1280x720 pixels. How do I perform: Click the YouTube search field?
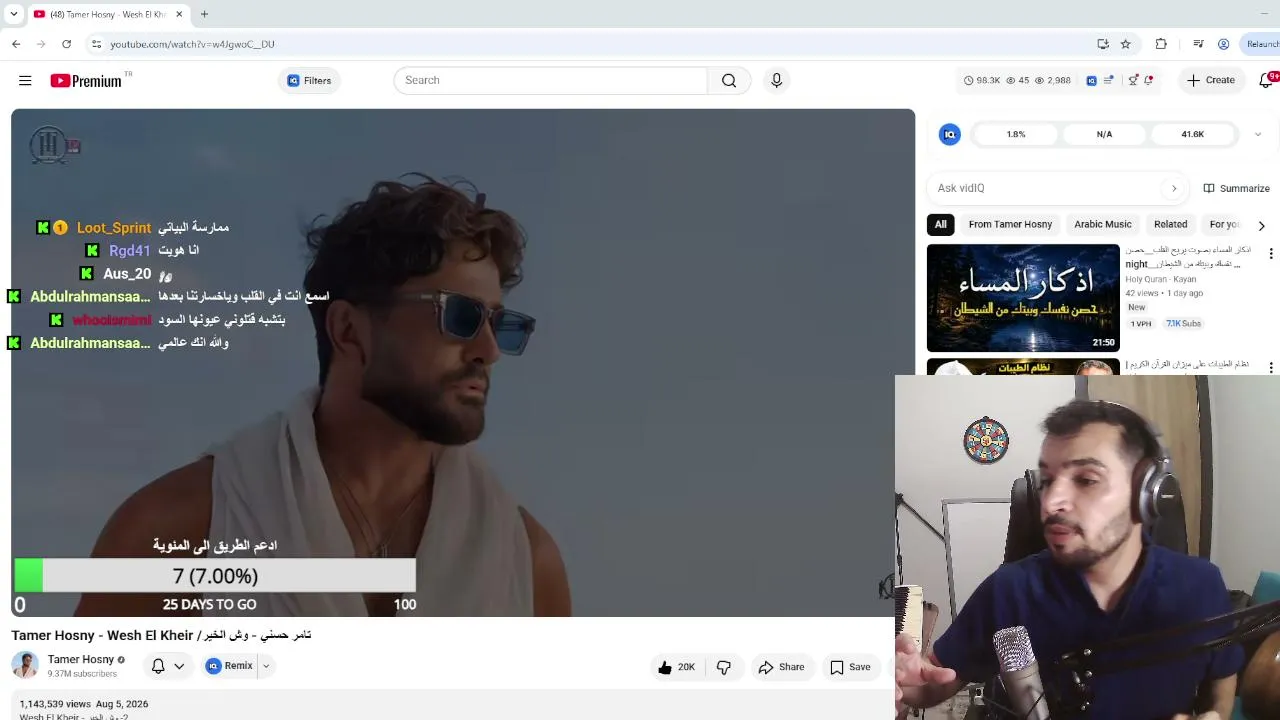coord(551,80)
